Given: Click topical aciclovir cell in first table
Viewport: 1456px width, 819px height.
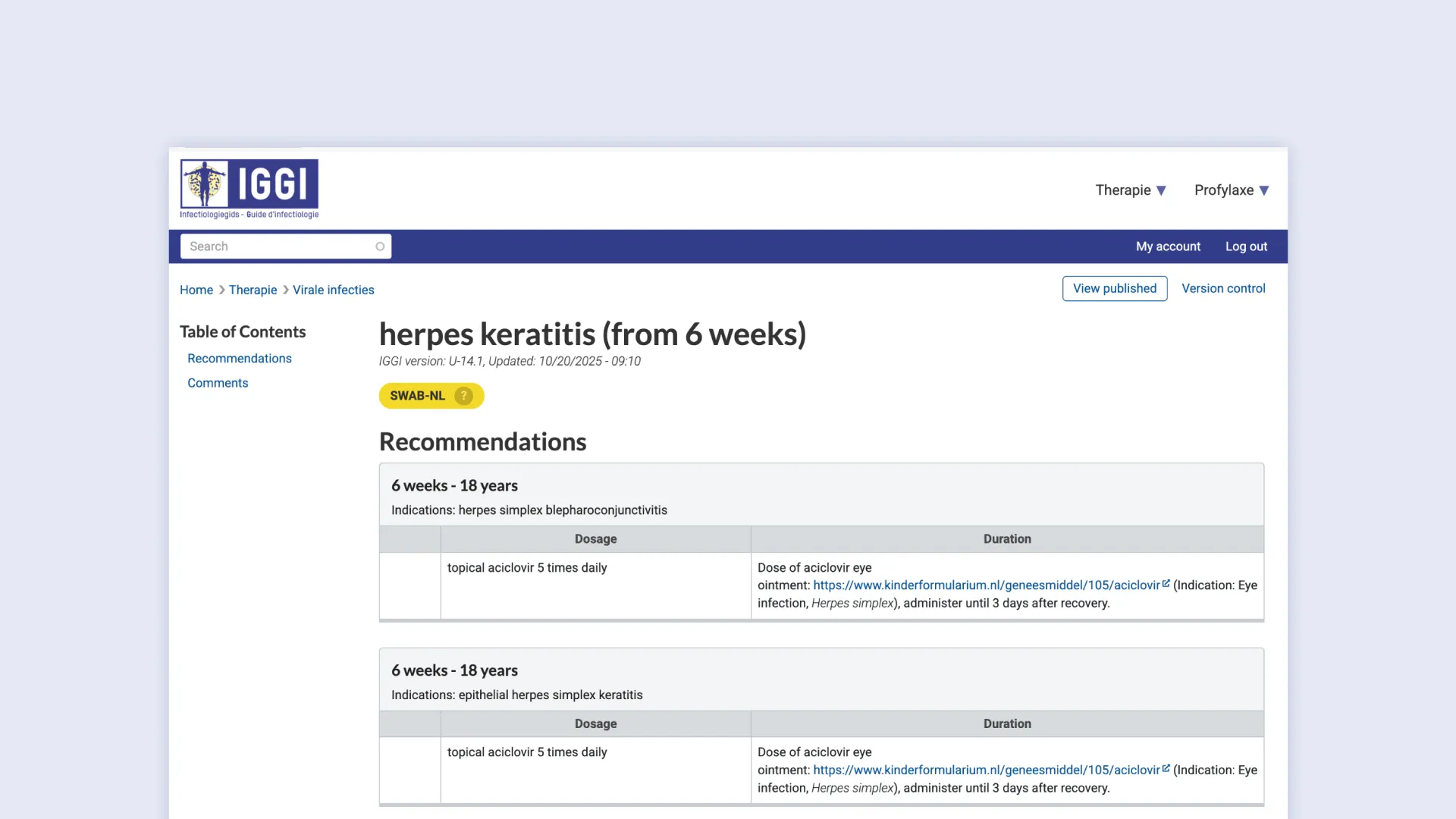Looking at the screenshot, I should [595, 586].
